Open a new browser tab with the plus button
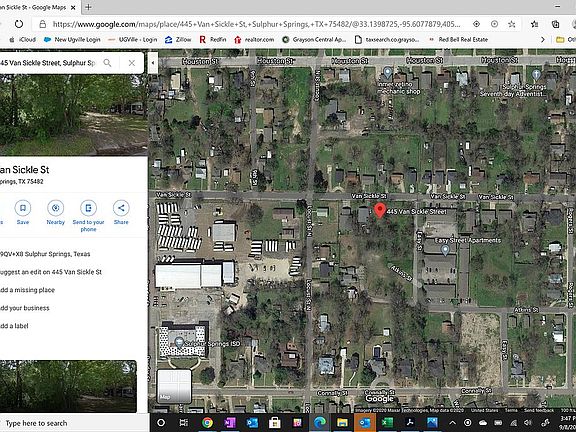This screenshot has width=576, height=432. (x=89, y=7)
